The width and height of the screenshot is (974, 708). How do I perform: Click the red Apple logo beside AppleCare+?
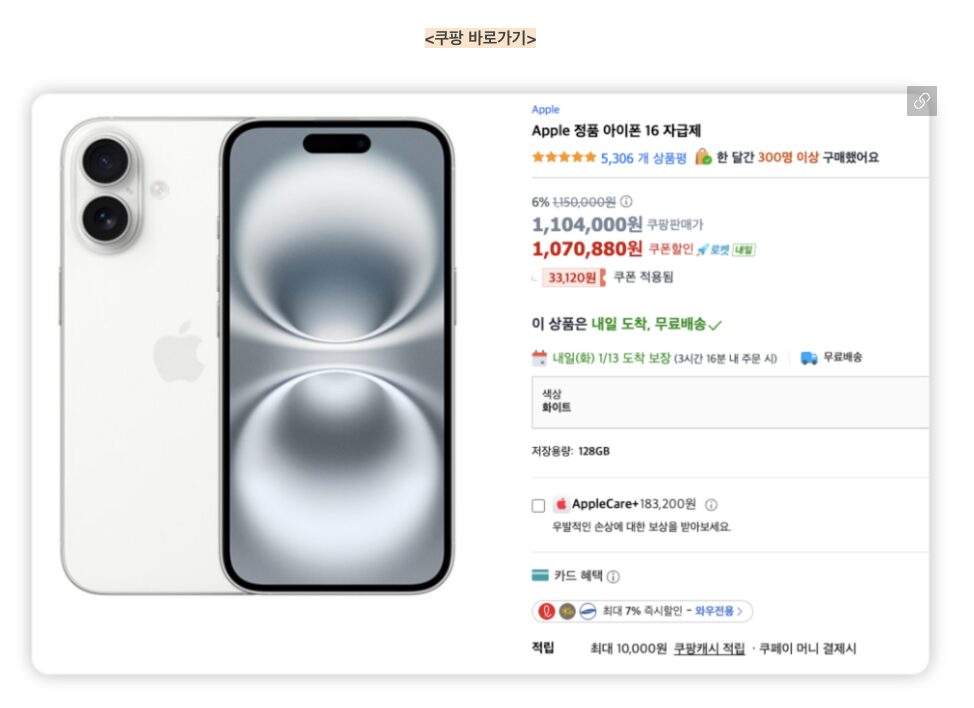pyautogui.click(x=561, y=505)
